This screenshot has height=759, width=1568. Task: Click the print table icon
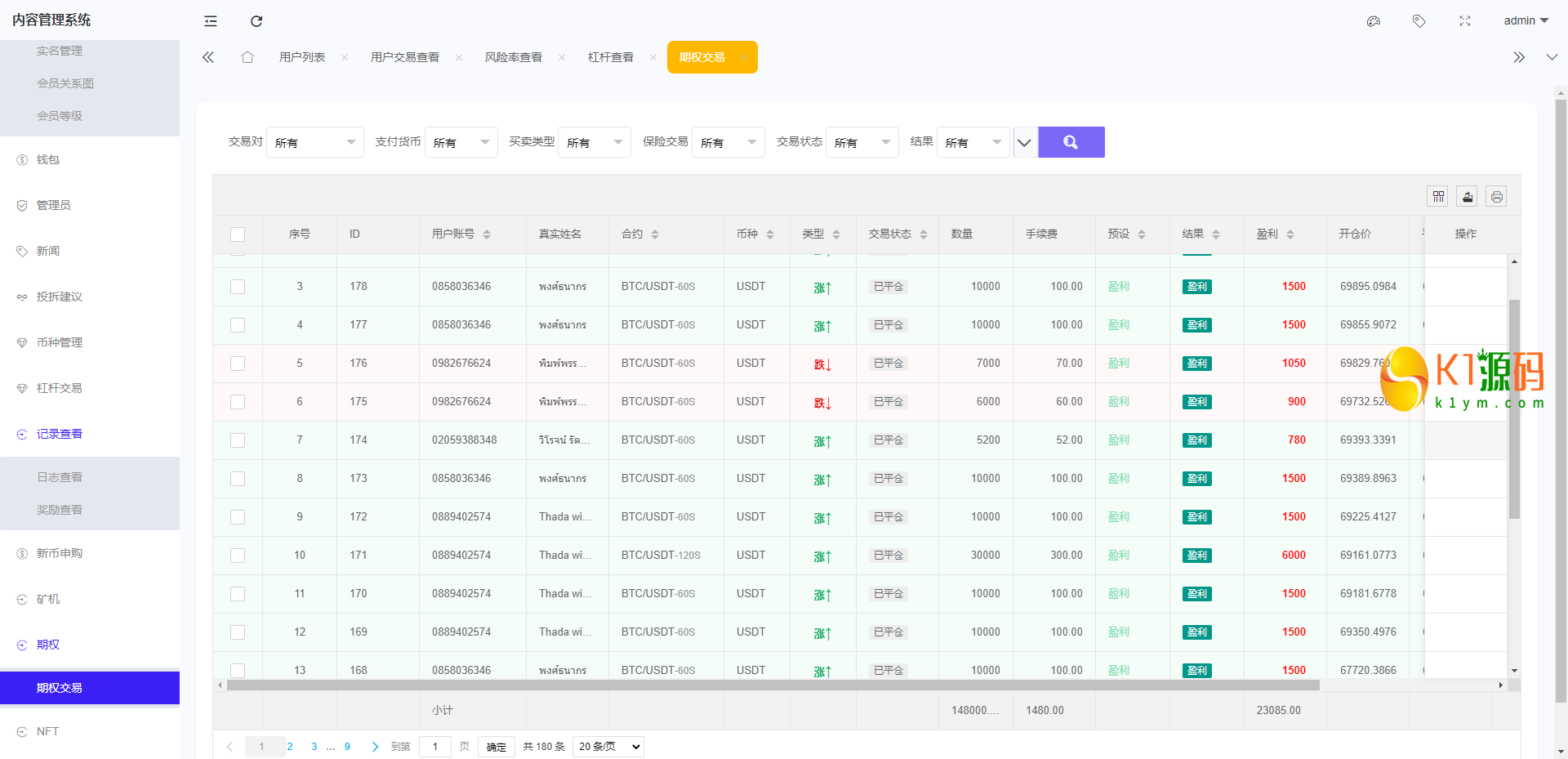coord(1496,196)
